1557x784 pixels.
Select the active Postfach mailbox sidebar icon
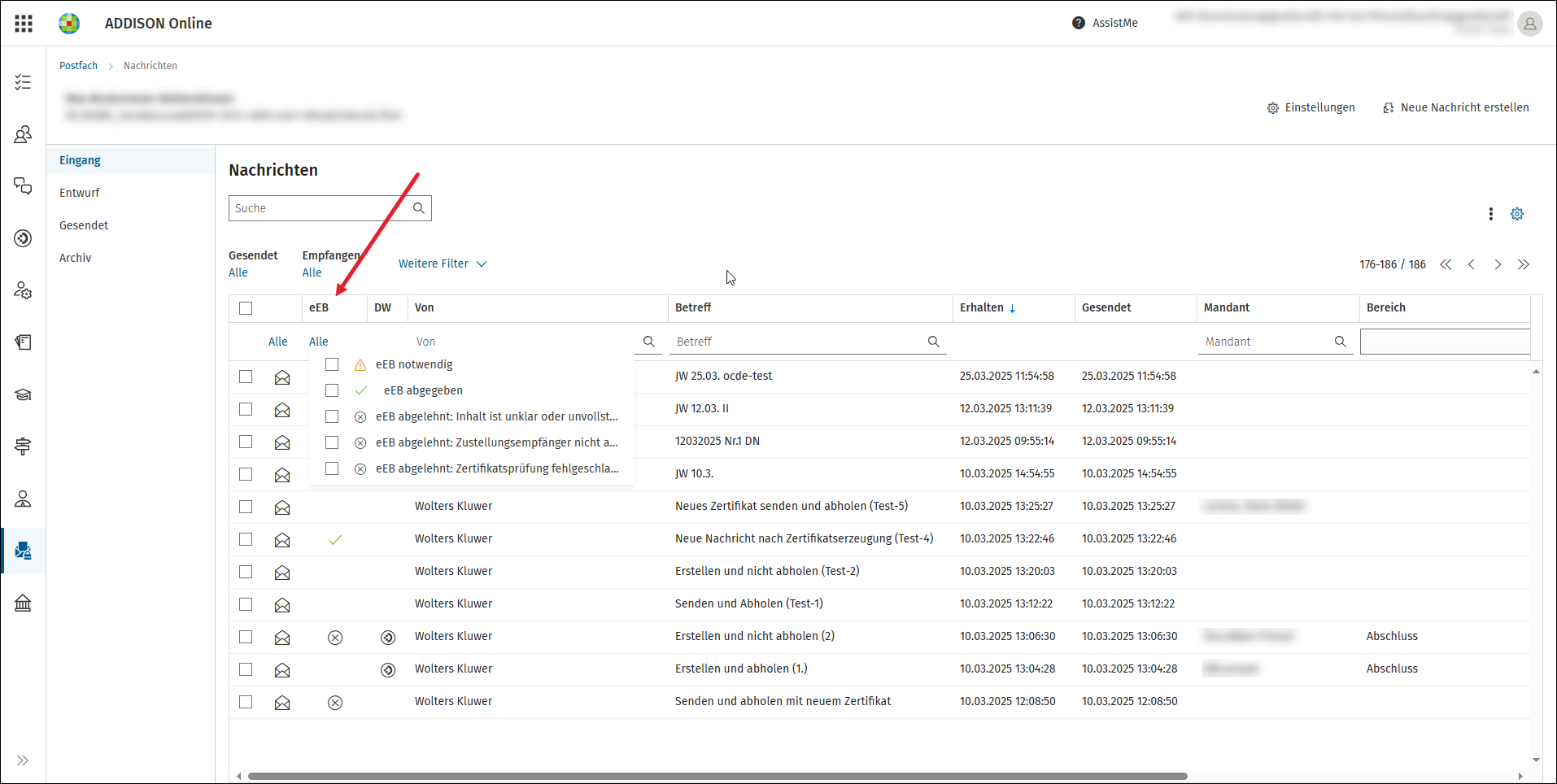pos(23,551)
